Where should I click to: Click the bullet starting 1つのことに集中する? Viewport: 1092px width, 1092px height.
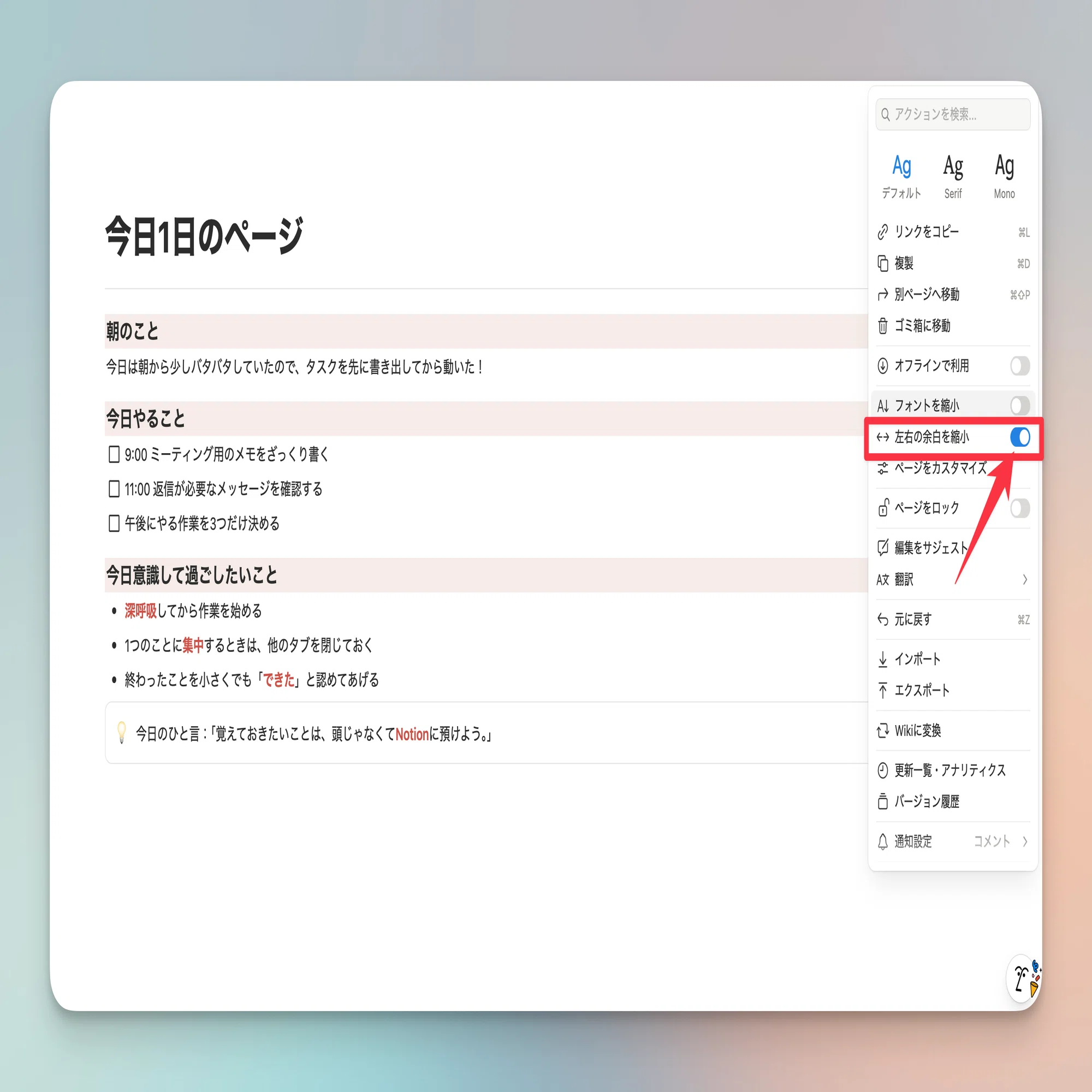[248, 645]
